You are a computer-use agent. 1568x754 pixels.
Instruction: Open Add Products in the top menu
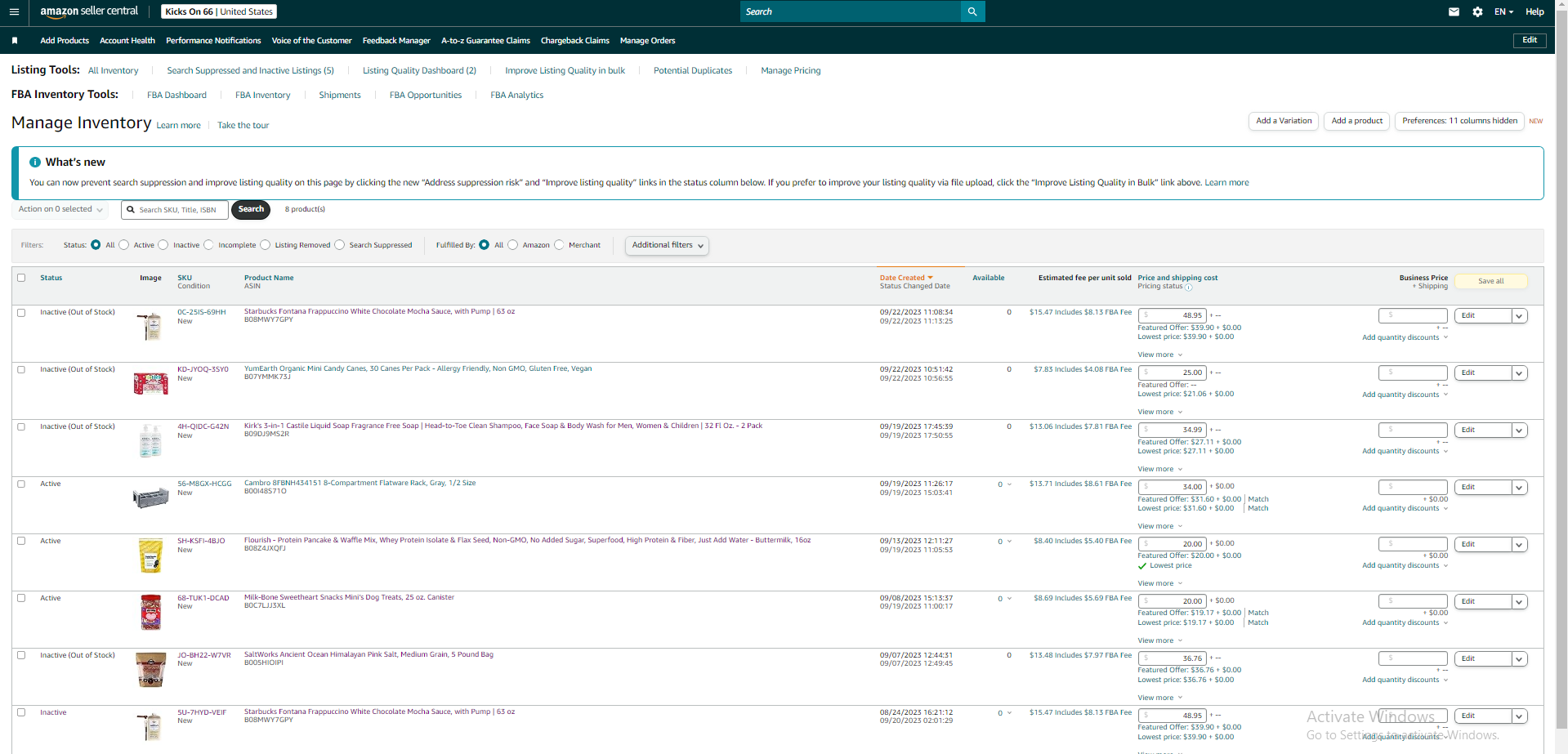(x=65, y=41)
